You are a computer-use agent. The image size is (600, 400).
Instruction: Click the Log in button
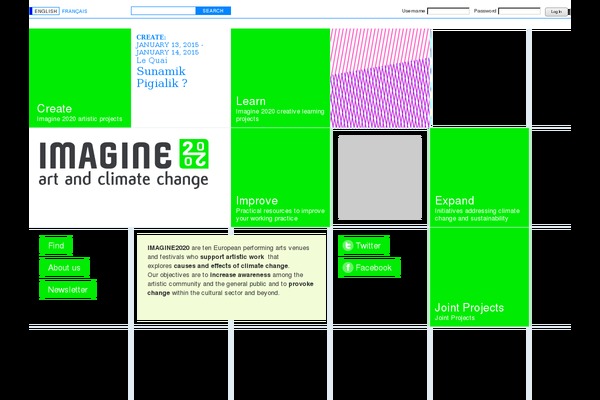coord(556,12)
